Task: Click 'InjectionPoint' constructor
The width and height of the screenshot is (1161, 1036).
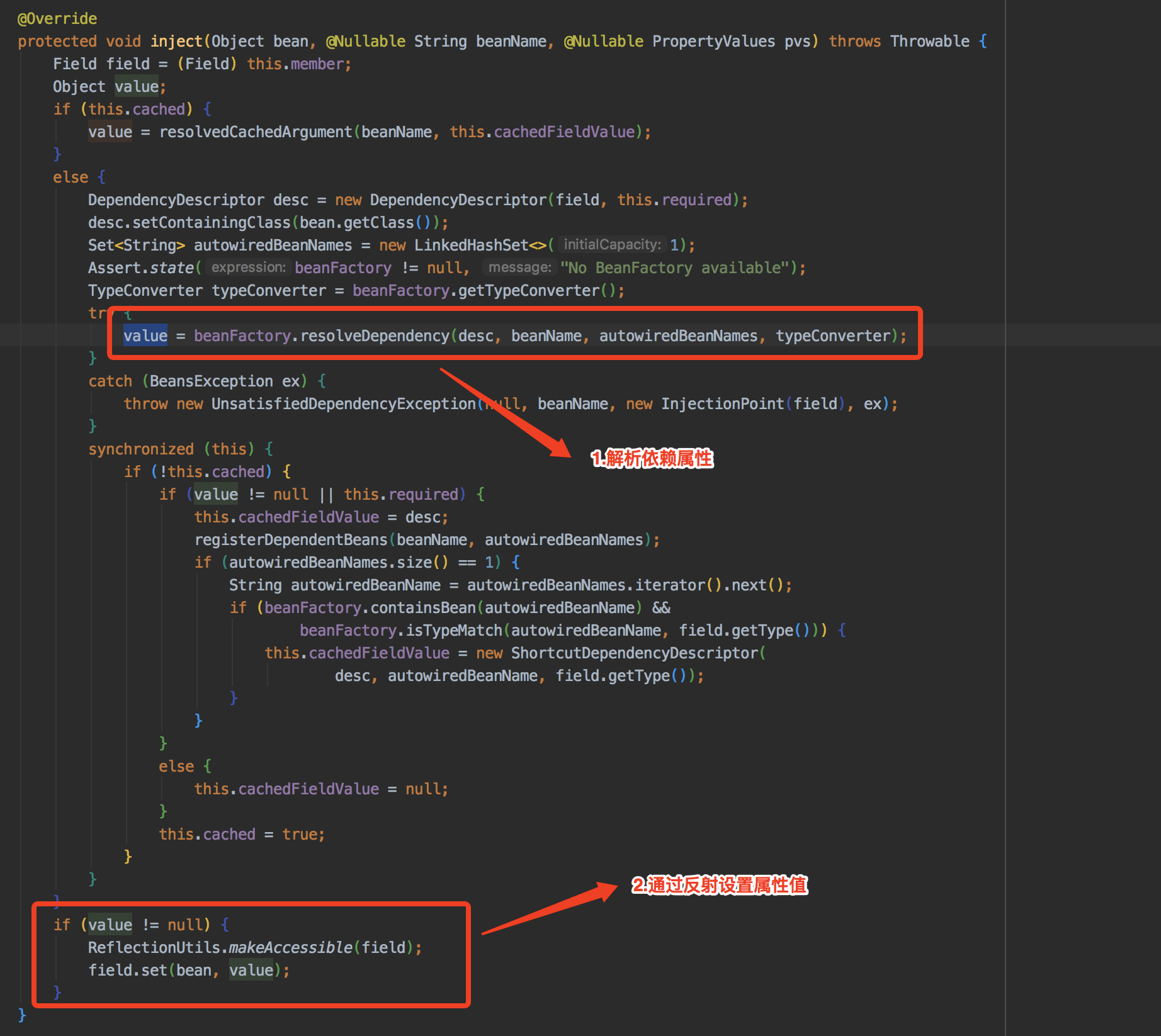Action: pyautogui.click(x=722, y=404)
